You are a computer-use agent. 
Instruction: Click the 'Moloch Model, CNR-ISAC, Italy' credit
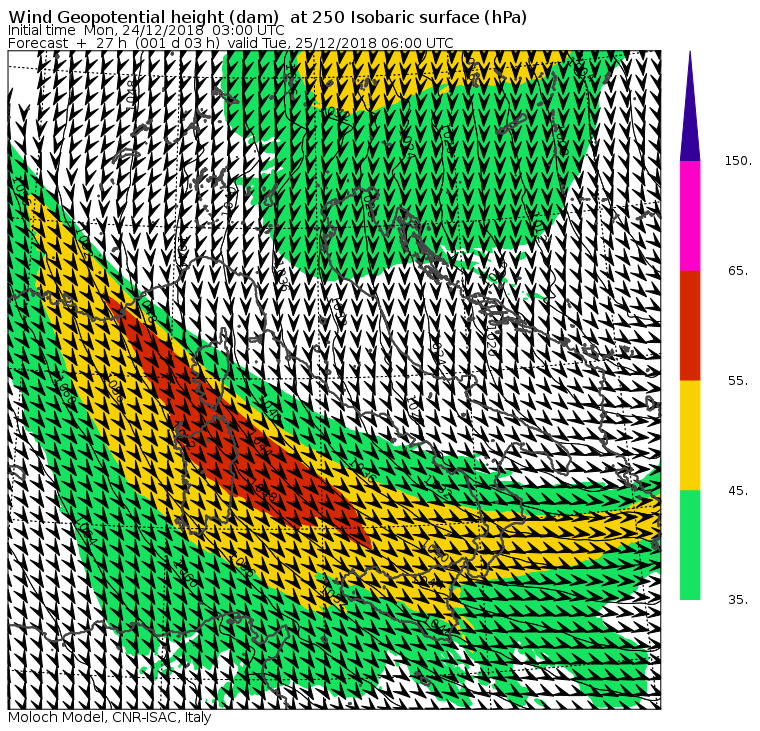tap(110, 717)
